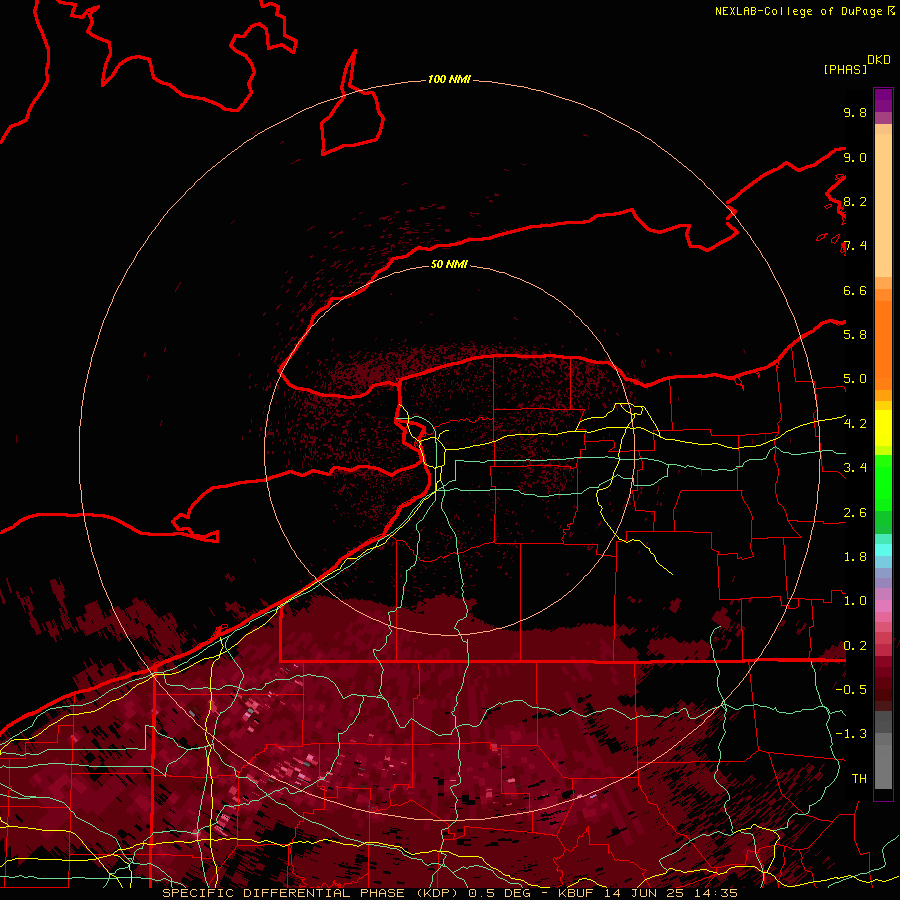Click the 9.0 value on the scale
The height and width of the screenshot is (900, 900).
point(855,157)
